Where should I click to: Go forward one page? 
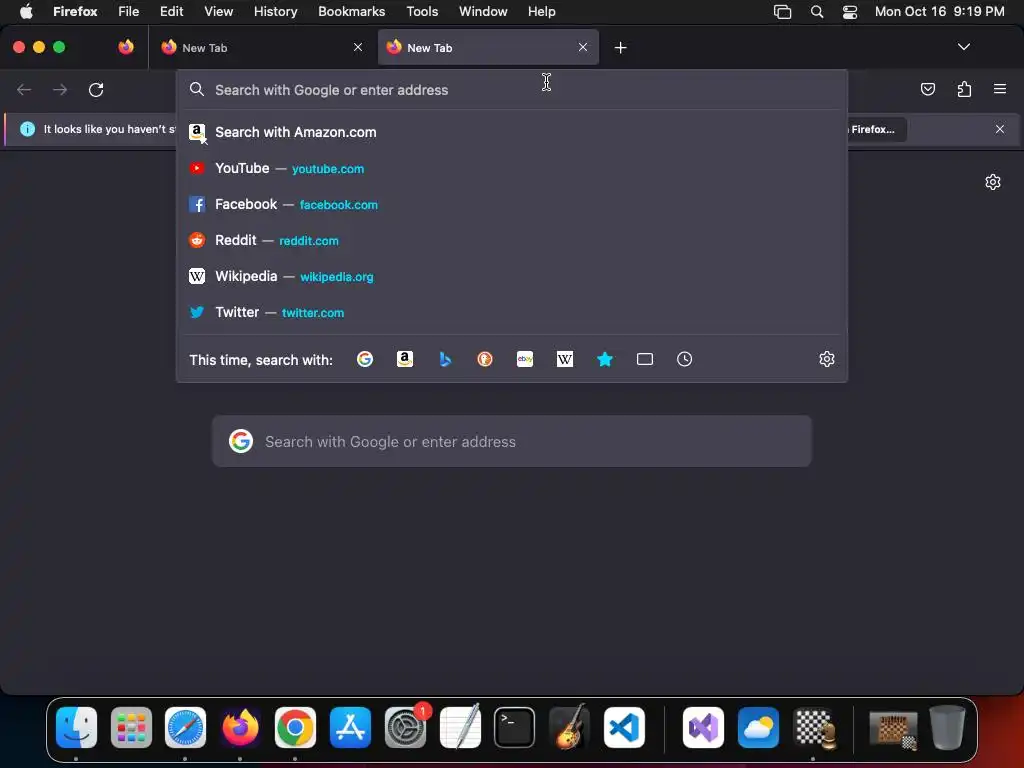pyautogui.click(x=60, y=89)
